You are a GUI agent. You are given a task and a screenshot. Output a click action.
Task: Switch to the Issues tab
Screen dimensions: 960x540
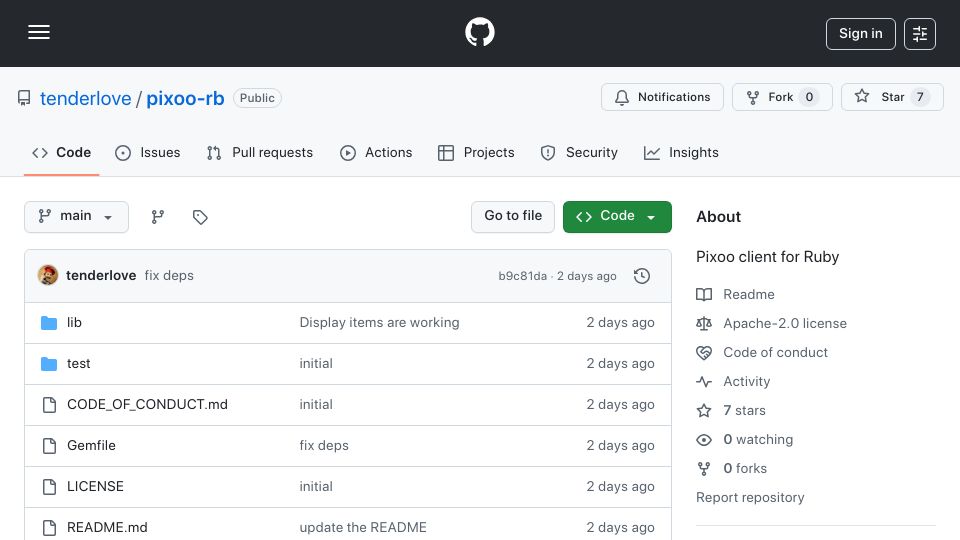148,152
